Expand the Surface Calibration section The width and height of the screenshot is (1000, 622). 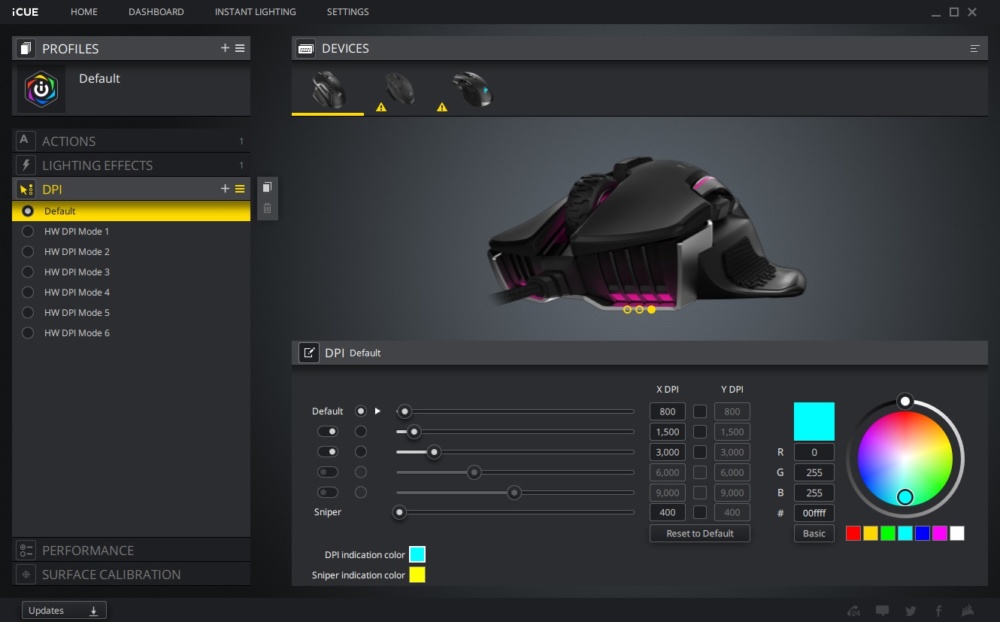(131, 574)
